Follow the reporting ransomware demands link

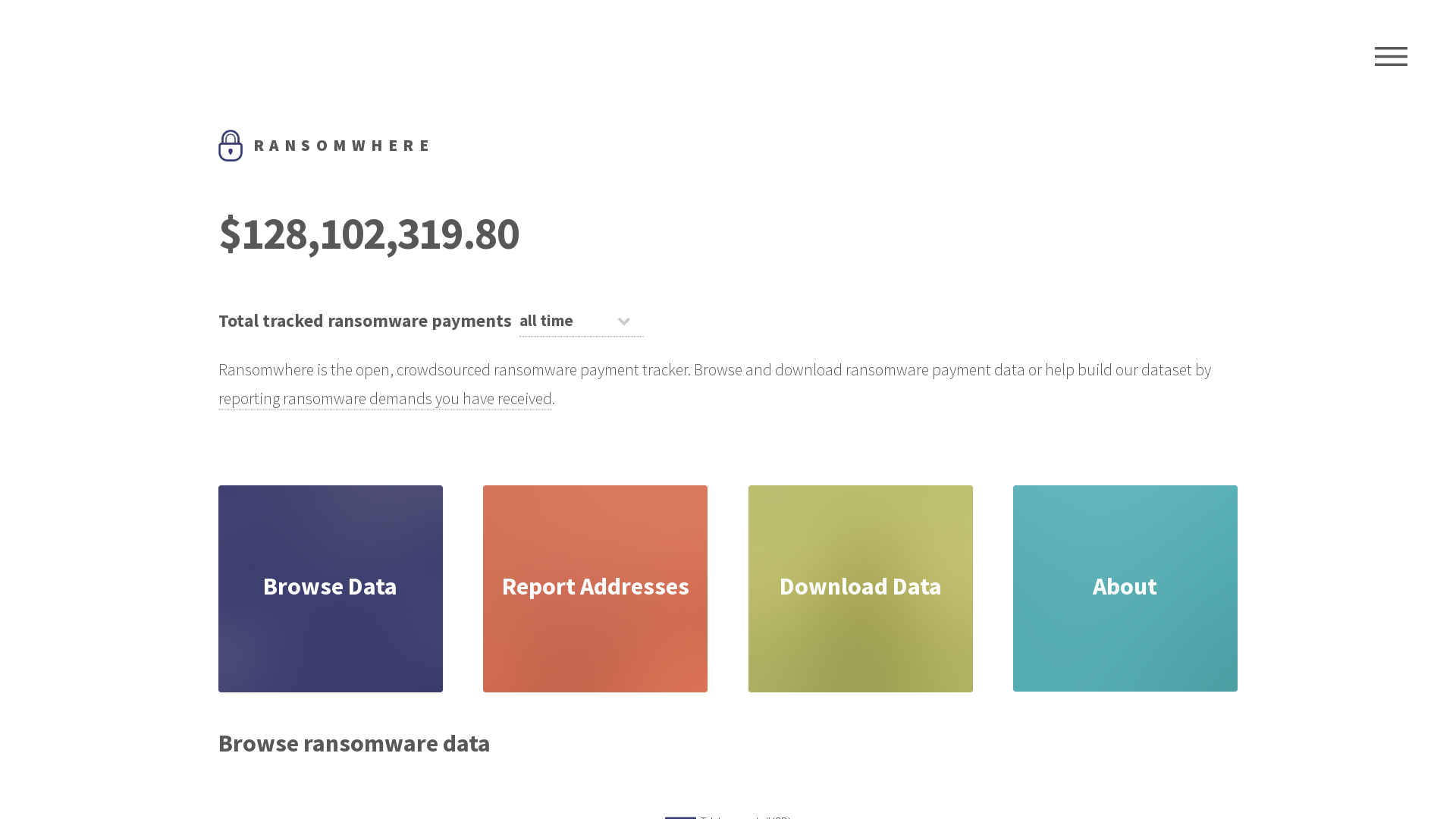coord(385,399)
